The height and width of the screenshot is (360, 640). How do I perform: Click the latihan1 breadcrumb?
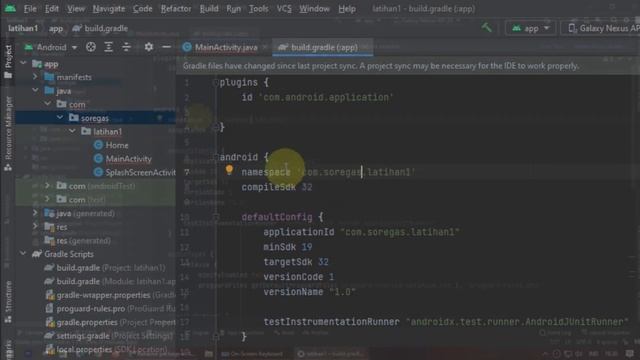pos(23,28)
